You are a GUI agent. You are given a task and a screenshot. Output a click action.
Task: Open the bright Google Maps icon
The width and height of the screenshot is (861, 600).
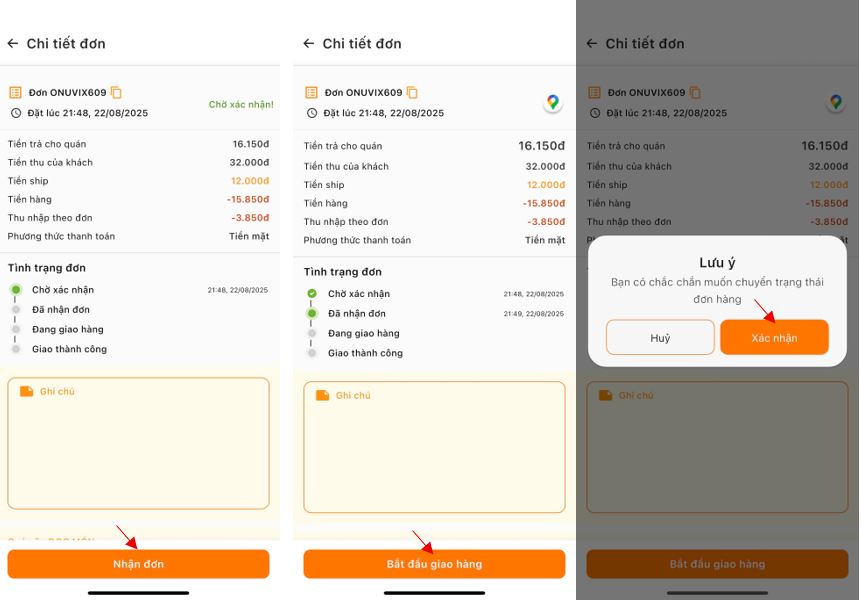tap(552, 102)
